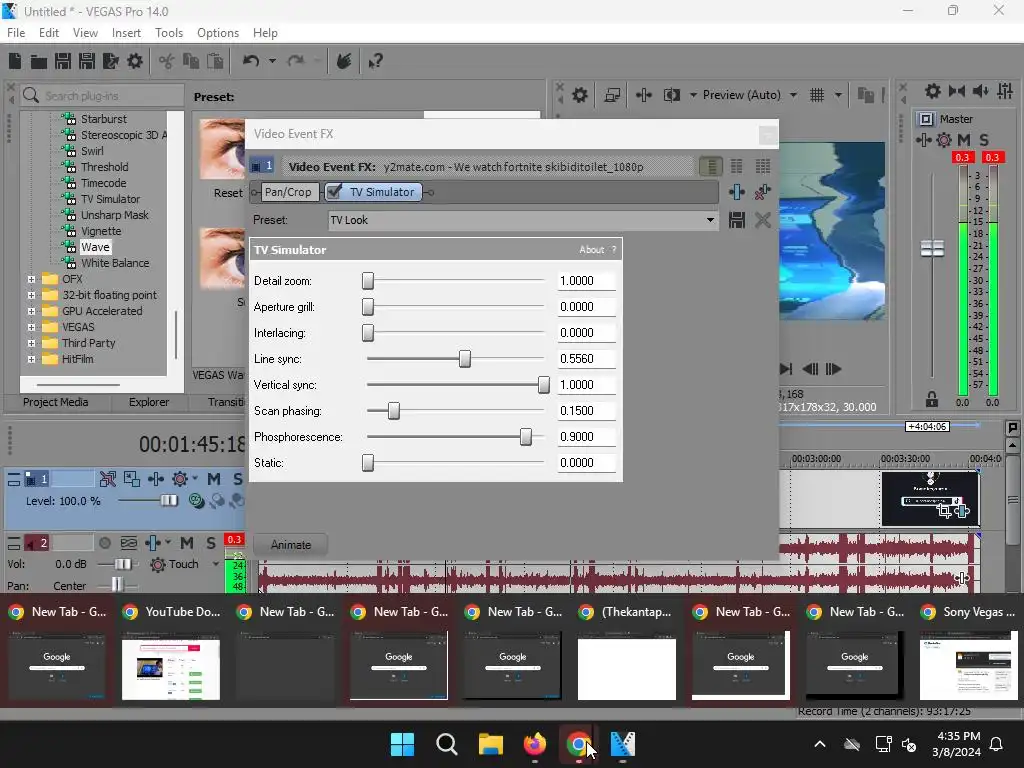Open mixer preferences icon in master panel

[x=1005, y=91]
